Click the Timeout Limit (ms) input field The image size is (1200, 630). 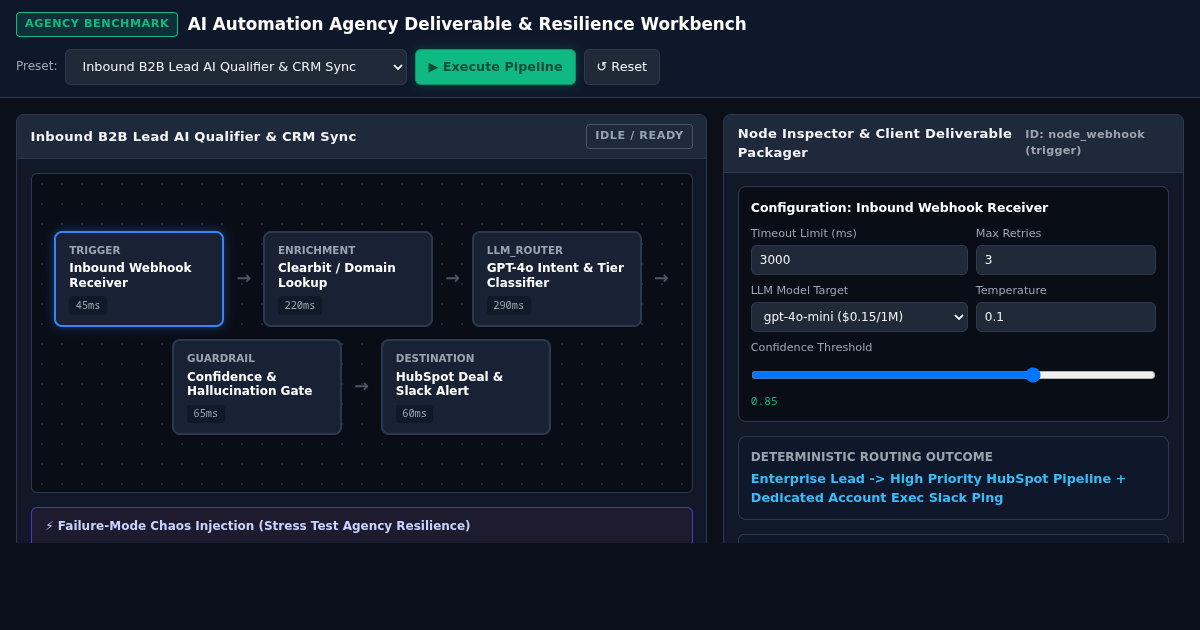pyautogui.click(x=859, y=260)
